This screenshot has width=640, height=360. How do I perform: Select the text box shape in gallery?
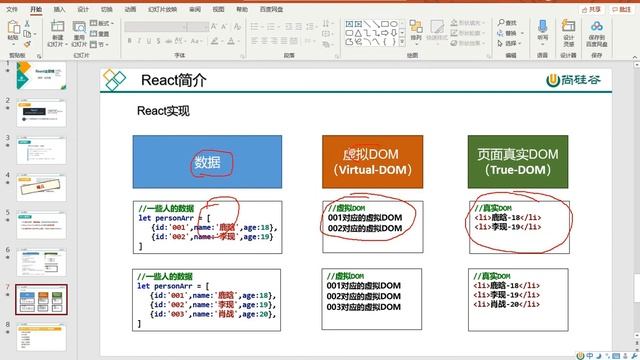tap(349, 24)
